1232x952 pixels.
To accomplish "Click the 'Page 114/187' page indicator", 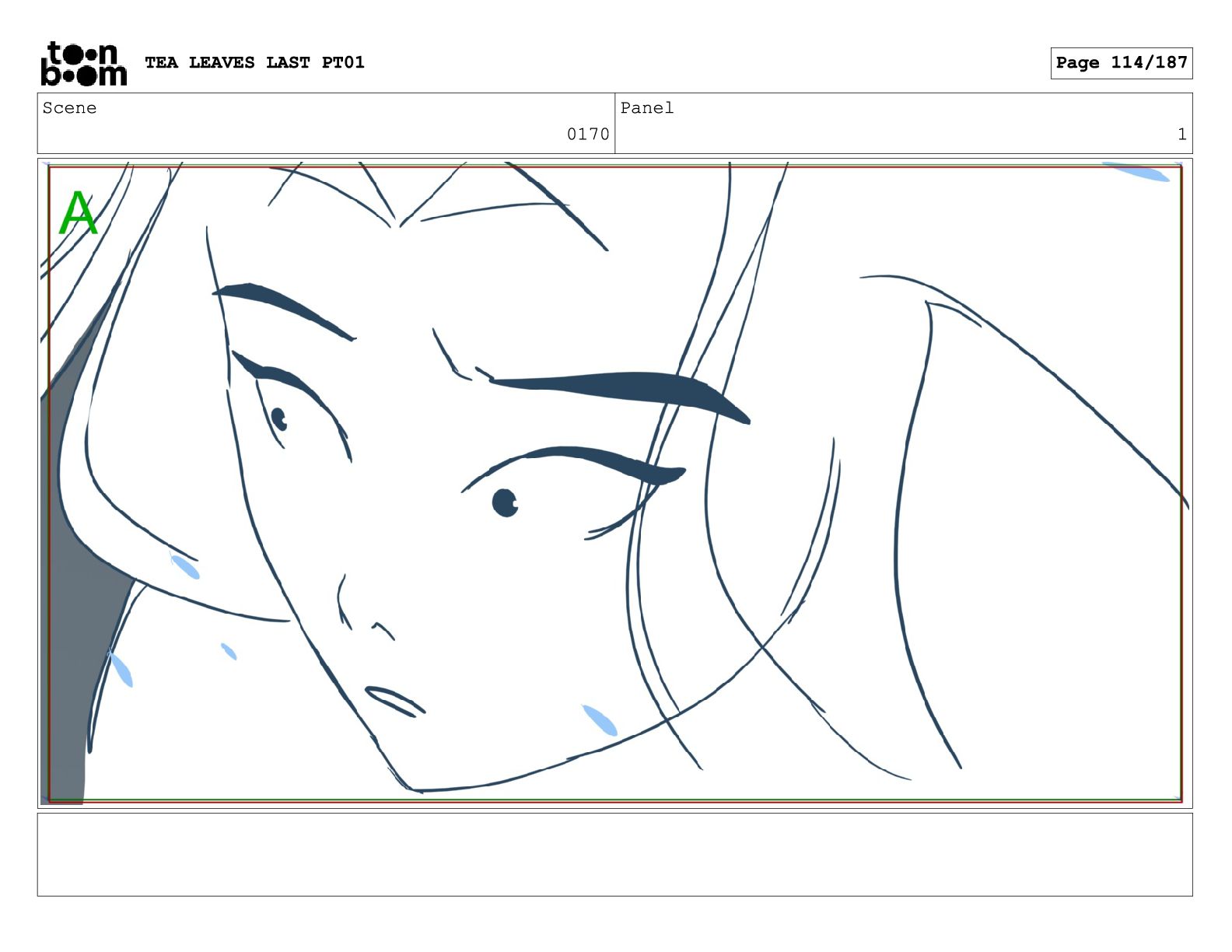I will [x=1121, y=63].
